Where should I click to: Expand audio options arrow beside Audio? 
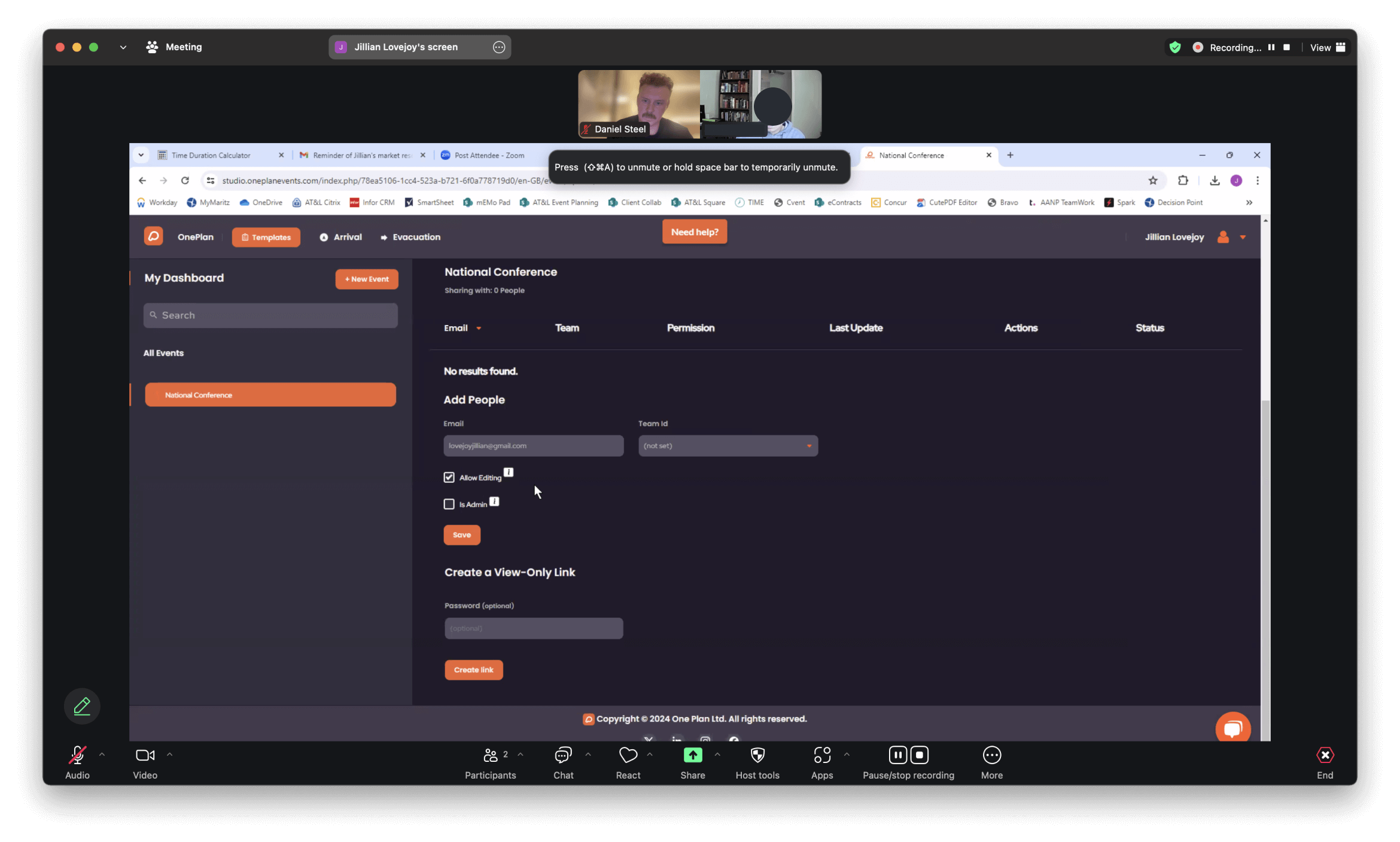(x=102, y=755)
